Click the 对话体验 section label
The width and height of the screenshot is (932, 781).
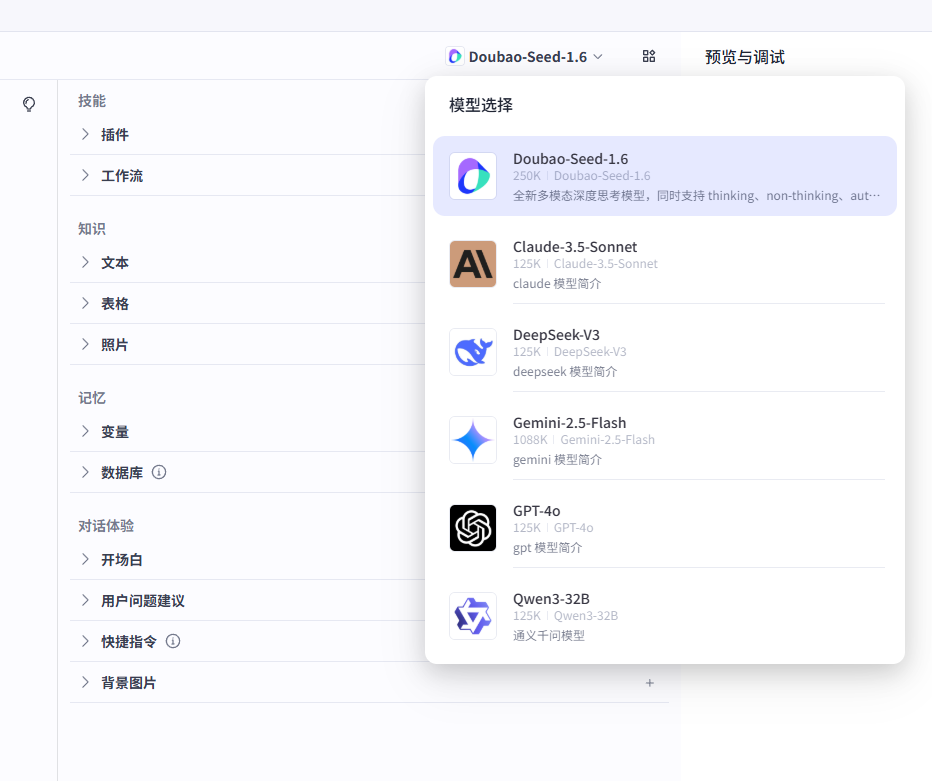click(106, 526)
